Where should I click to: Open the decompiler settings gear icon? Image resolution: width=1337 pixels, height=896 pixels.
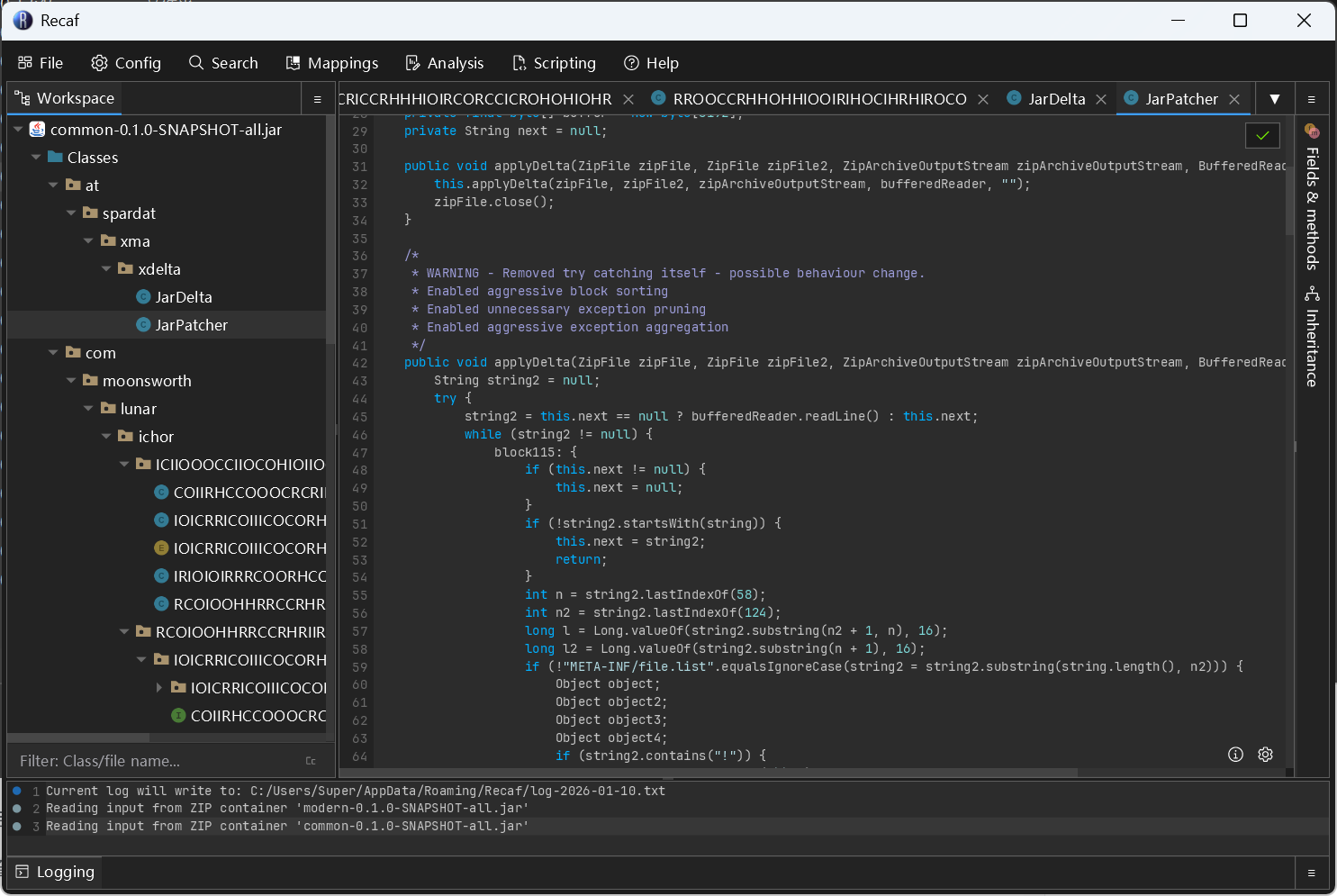1265,755
